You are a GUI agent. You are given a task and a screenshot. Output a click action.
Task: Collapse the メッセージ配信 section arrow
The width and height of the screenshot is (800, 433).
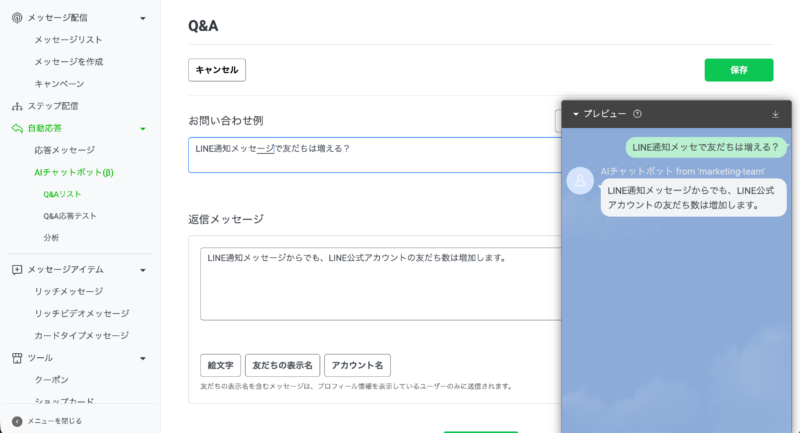pyautogui.click(x=143, y=18)
